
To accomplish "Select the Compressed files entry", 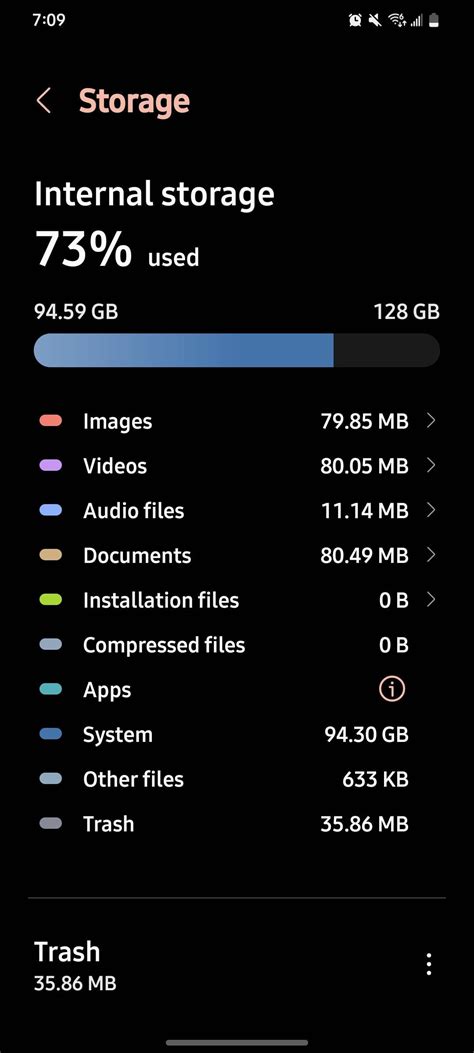I will coord(237,645).
